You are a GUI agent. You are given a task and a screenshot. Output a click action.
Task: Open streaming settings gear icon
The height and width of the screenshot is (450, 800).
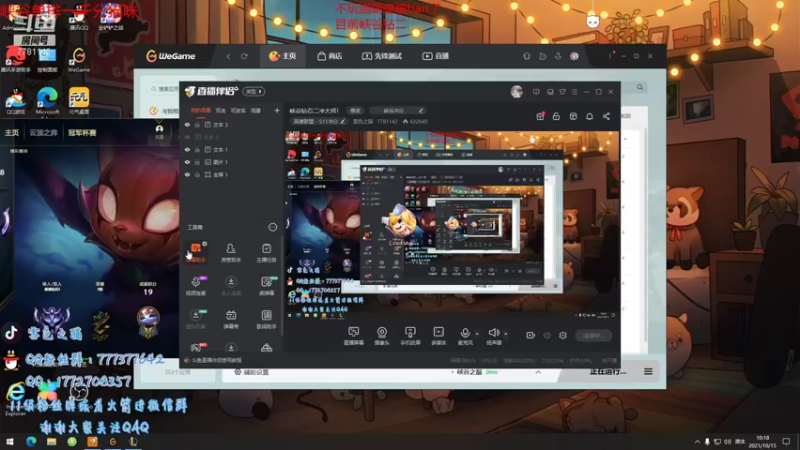(563, 335)
